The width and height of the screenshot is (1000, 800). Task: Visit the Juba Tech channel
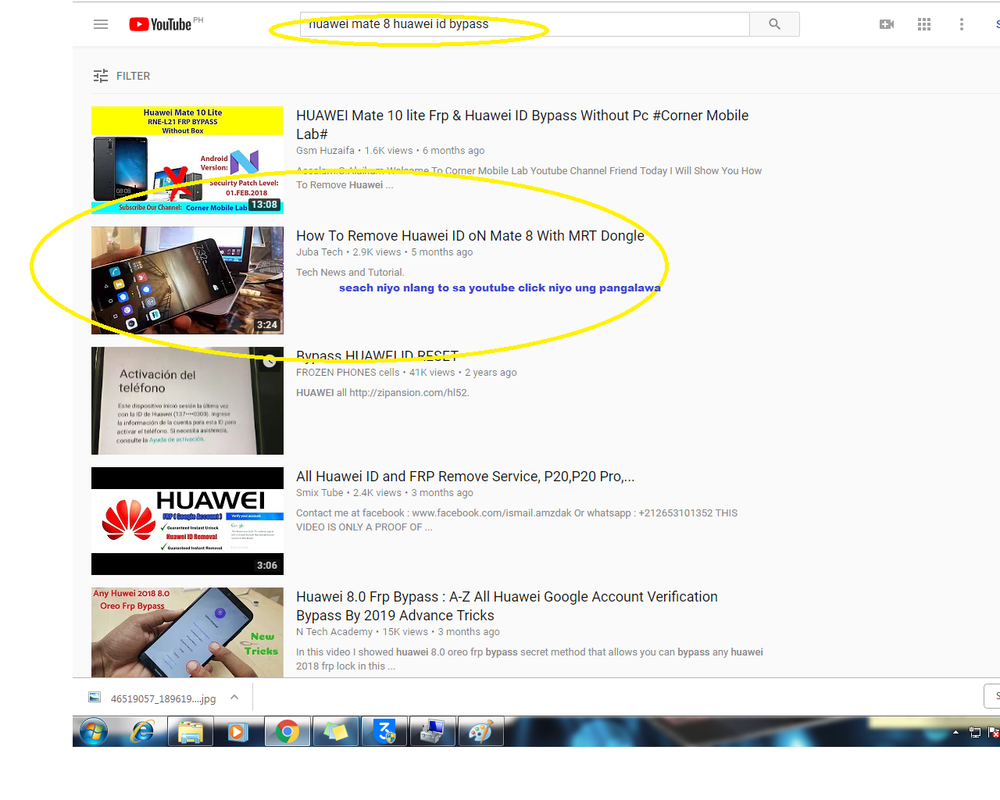point(320,252)
